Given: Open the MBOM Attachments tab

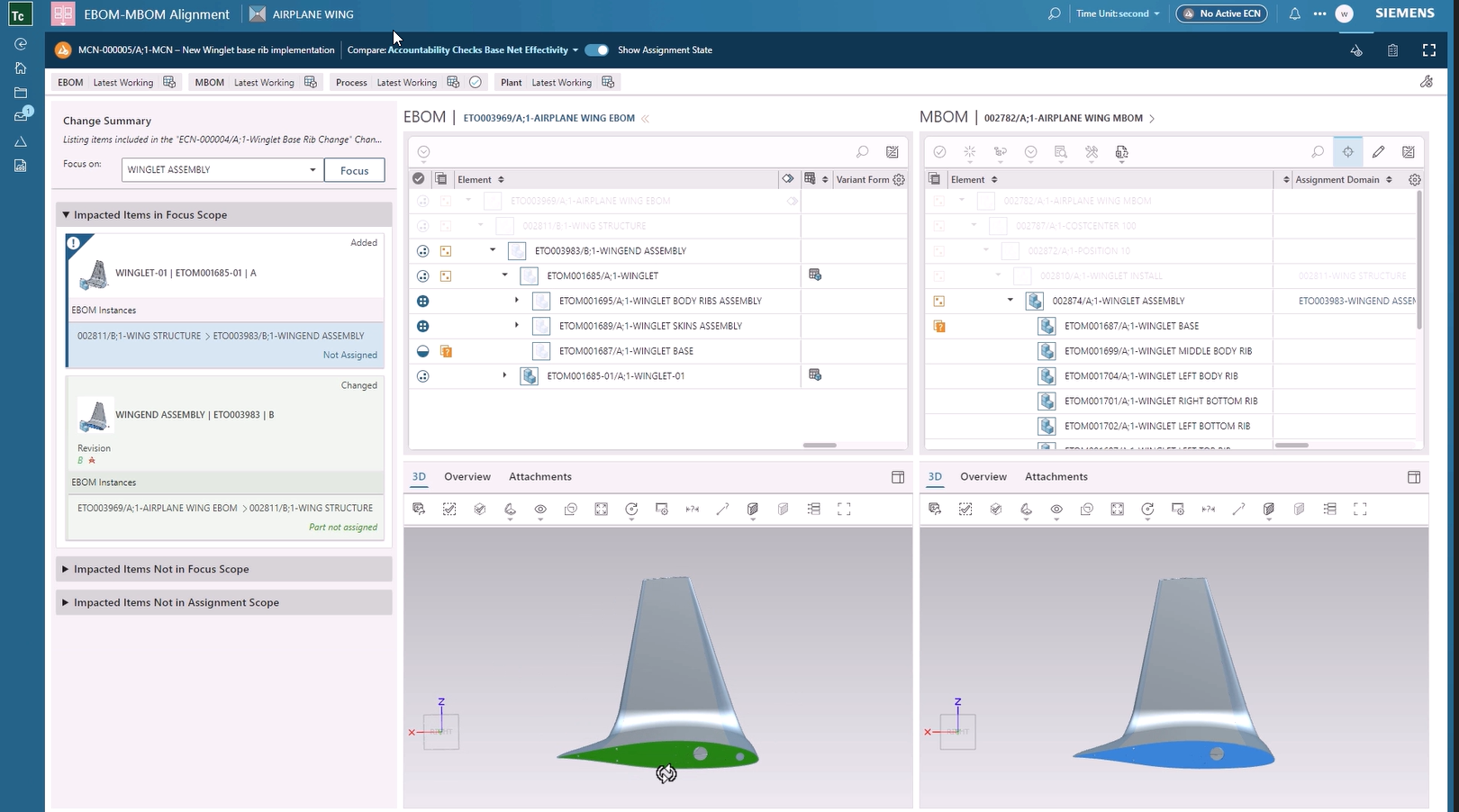Looking at the screenshot, I should (1056, 477).
